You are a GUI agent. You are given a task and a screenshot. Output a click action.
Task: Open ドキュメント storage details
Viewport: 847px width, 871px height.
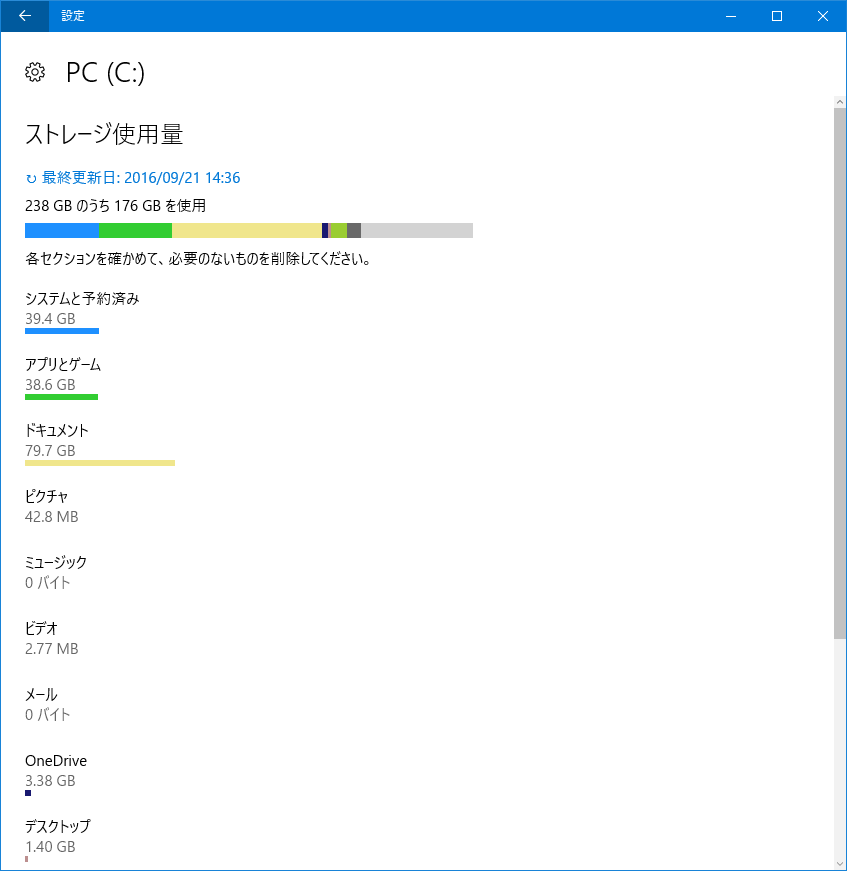[x=57, y=430]
